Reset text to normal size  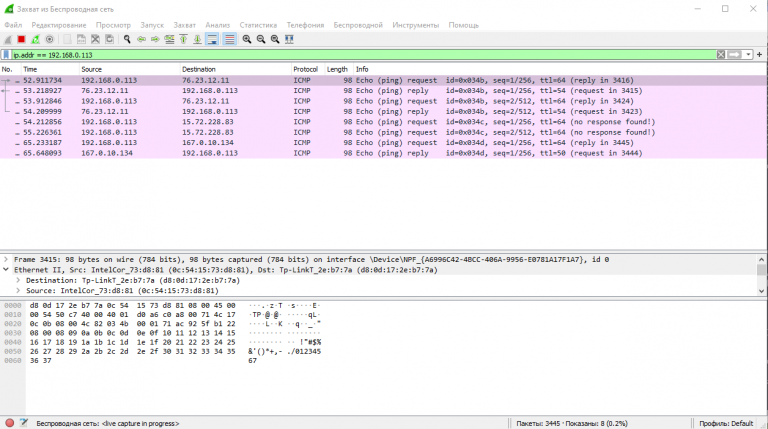coord(275,40)
